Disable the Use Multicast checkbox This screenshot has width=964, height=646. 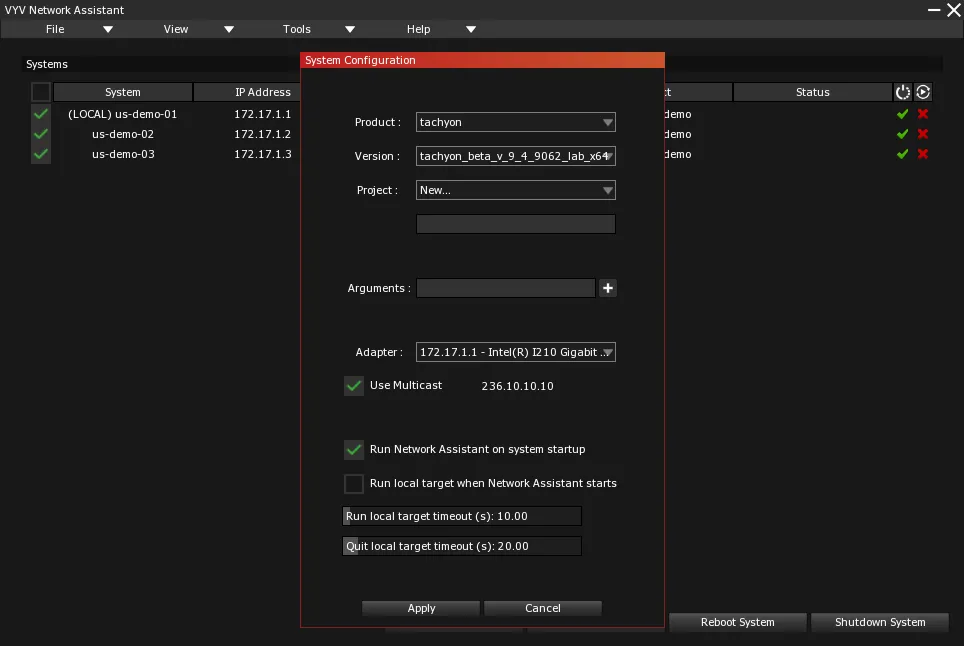(354, 386)
